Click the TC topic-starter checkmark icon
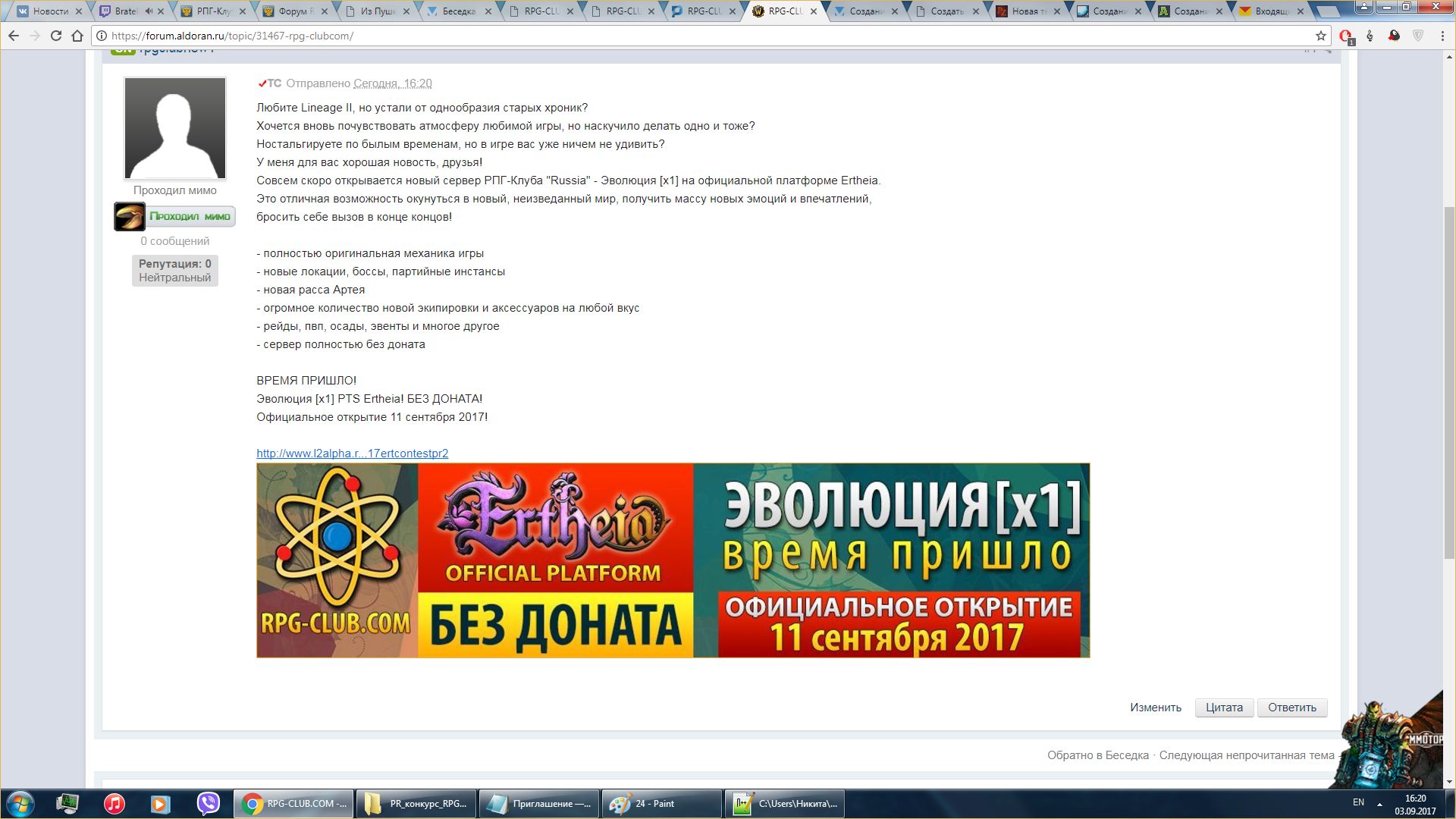1456x819 pixels. coord(269,83)
